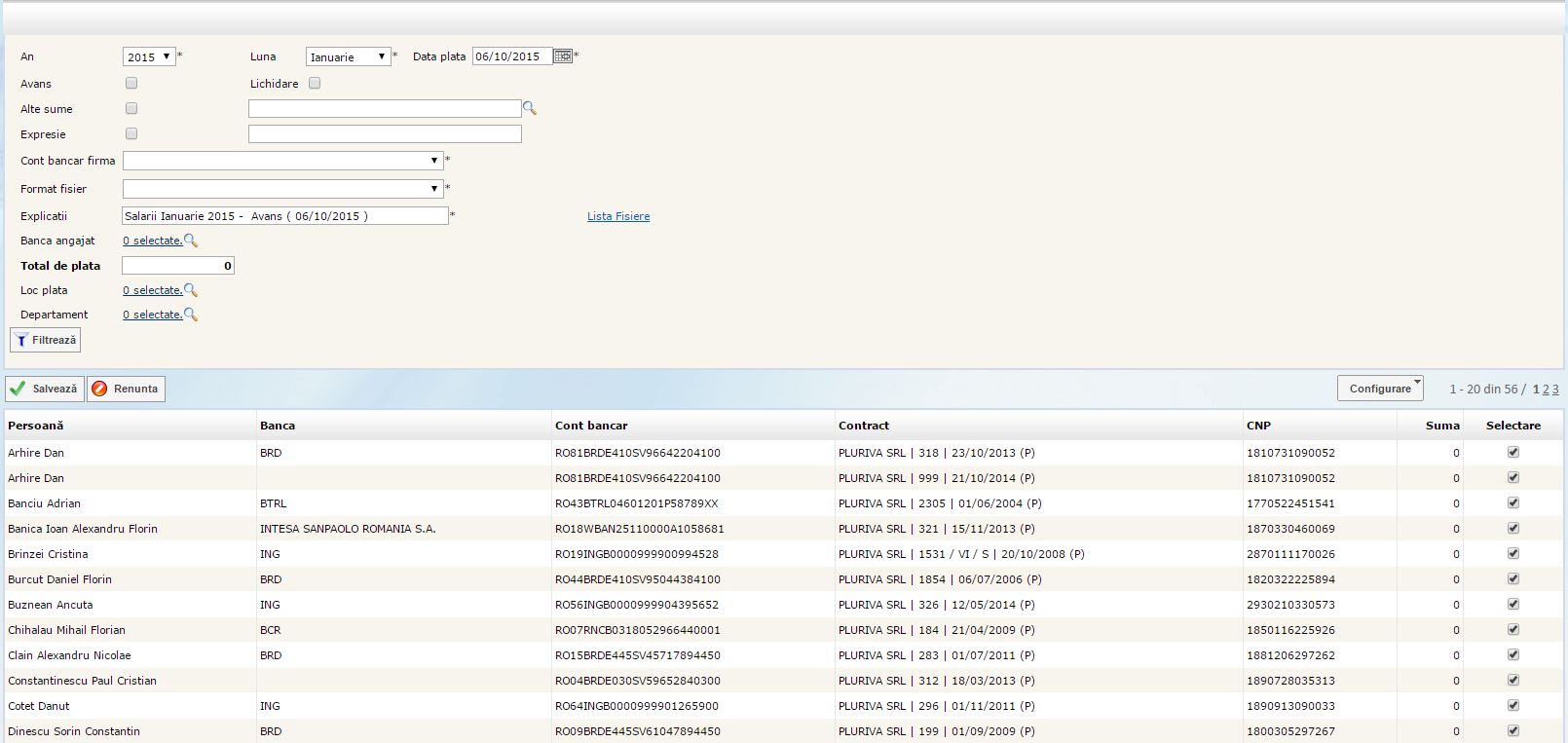Click the Renunta cancel button

coord(126,389)
